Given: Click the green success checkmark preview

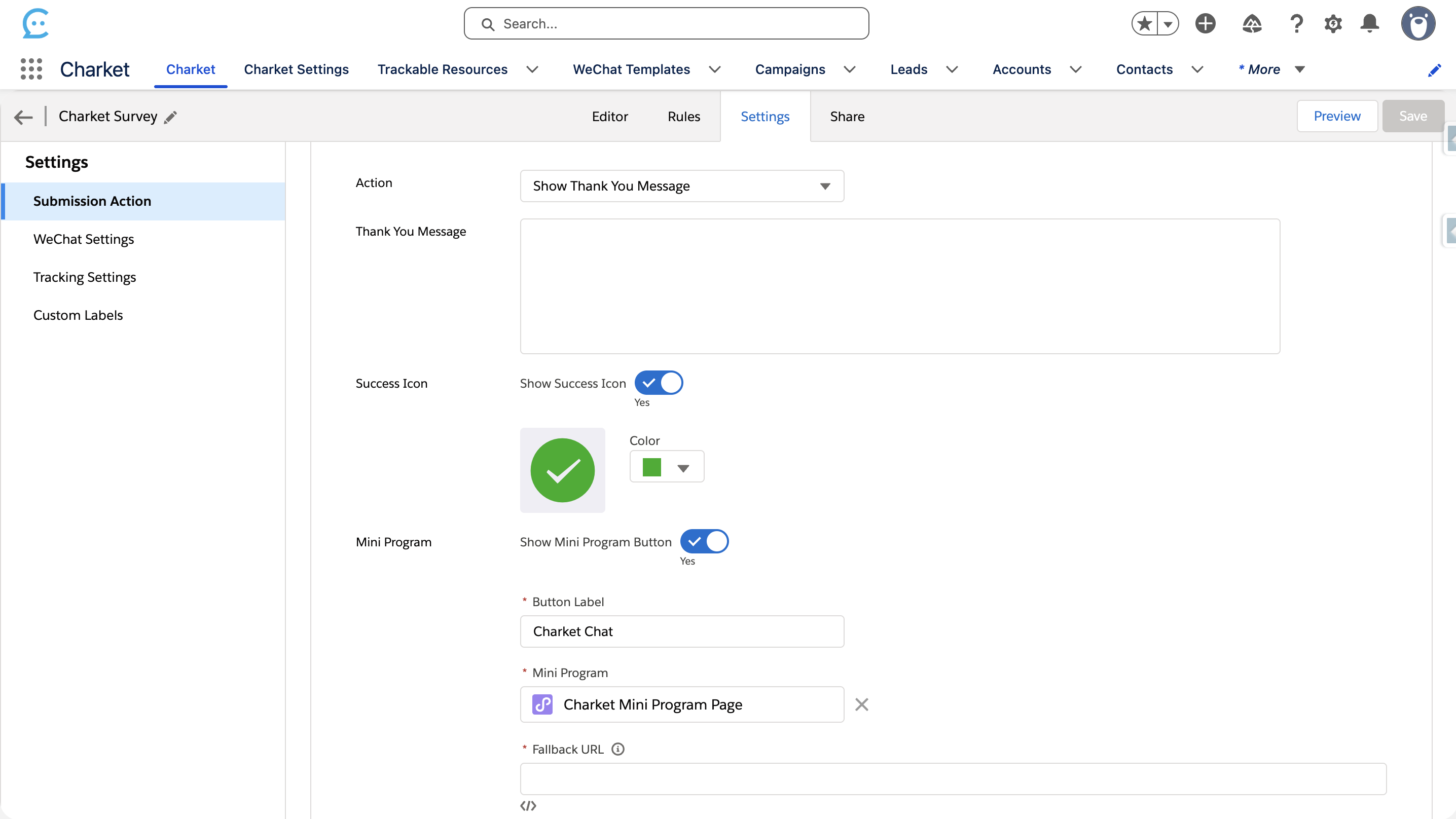Looking at the screenshot, I should 562,470.
